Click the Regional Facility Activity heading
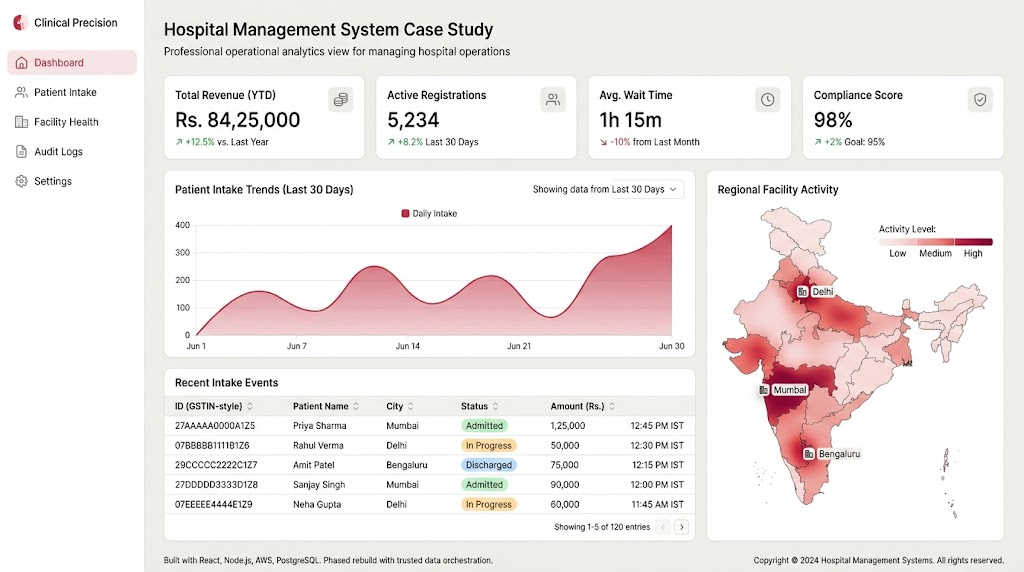Screen dimensions: 1024x572 click(778, 190)
